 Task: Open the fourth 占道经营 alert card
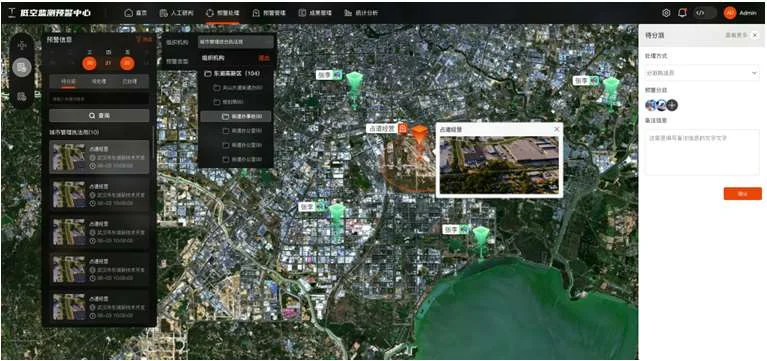pos(99,269)
